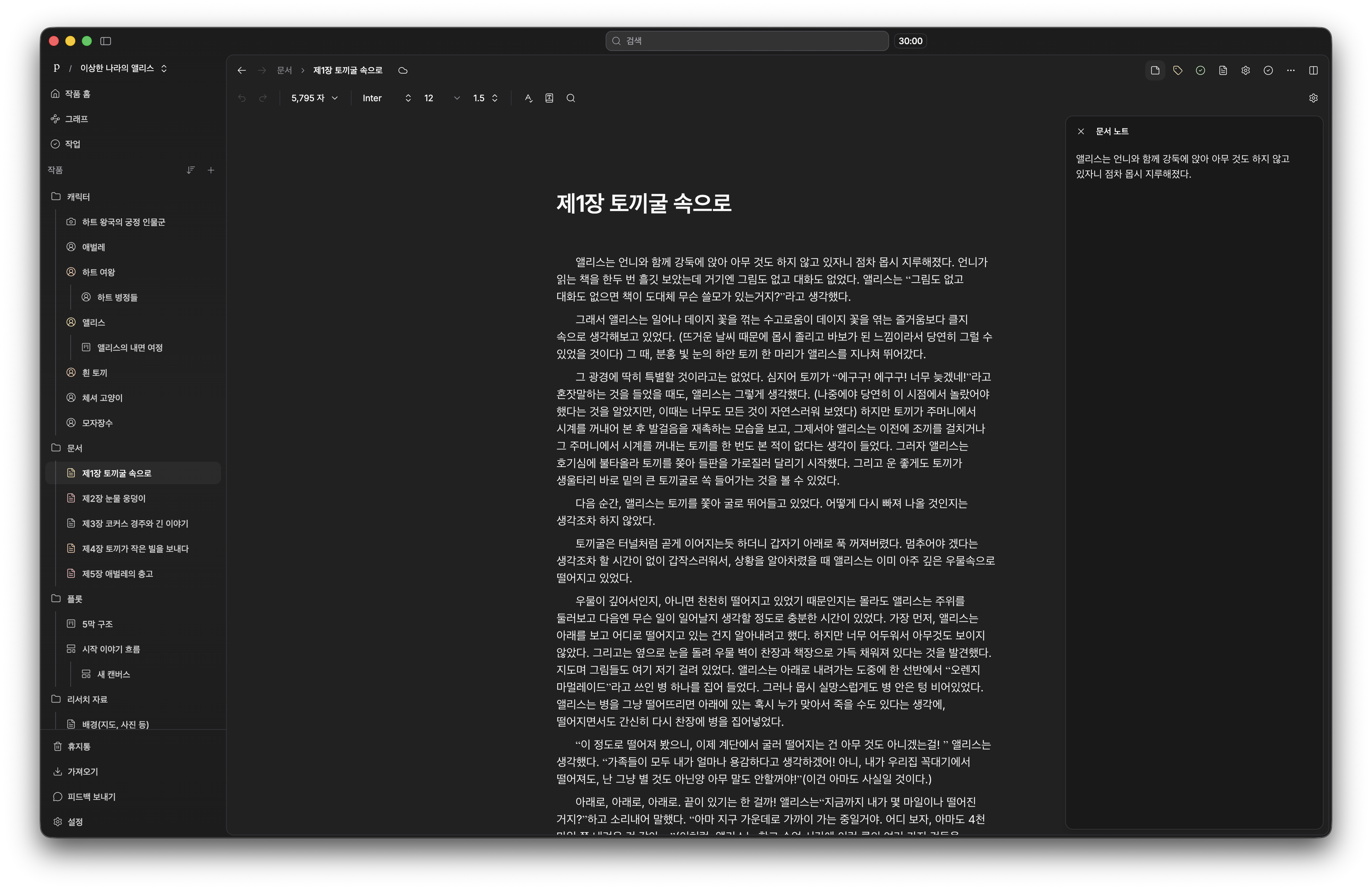1372x891 pixels.
Task: Expand the word count dropdown showing 5,795 자
Action: pyautogui.click(x=314, y=98)
